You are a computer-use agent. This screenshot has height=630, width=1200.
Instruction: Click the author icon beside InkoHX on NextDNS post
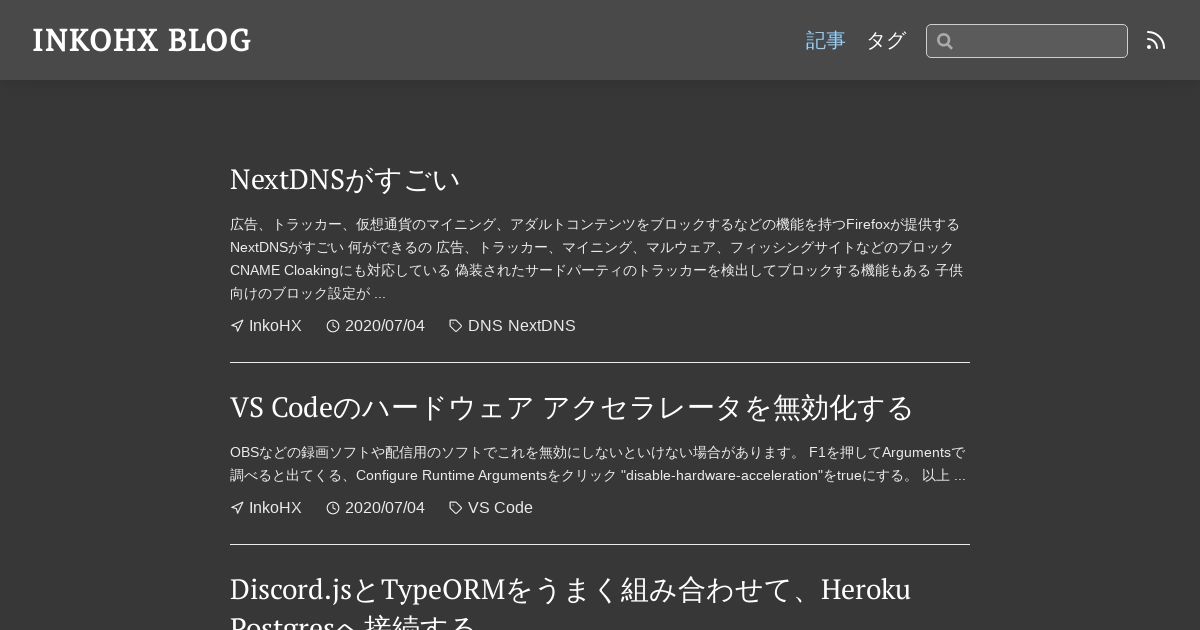click(237, 325)
